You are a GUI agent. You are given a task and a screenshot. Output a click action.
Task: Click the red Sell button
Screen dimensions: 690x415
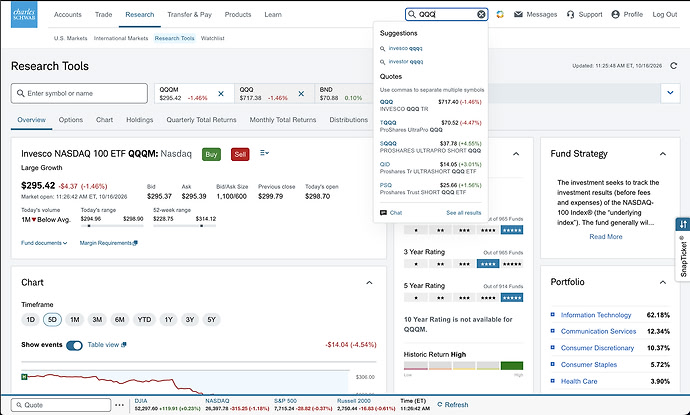tap(240, 154)
